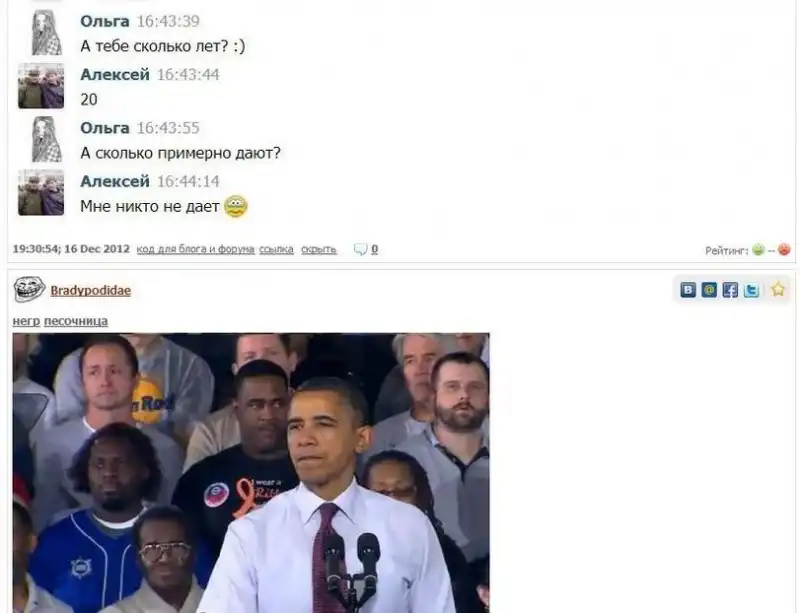Click the 'ссылка' permalink

[277, 249]
